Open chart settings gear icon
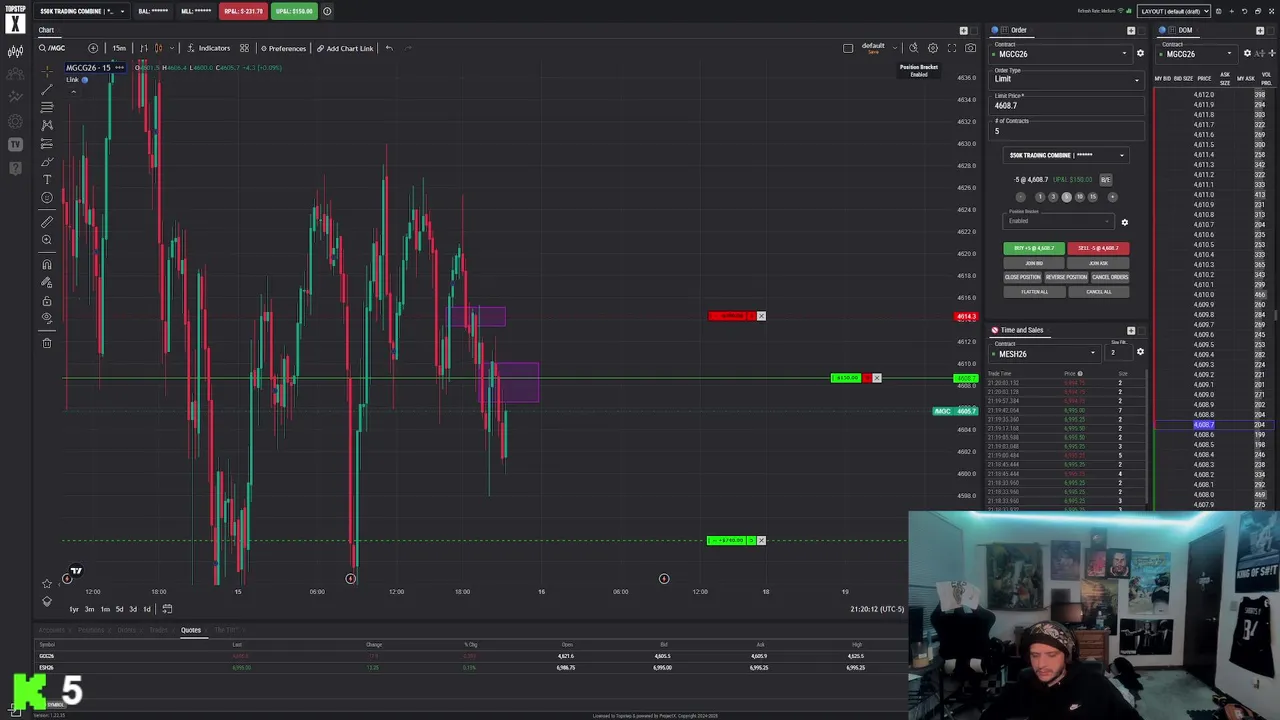1280x720 pixels. (x=932, y=48)
